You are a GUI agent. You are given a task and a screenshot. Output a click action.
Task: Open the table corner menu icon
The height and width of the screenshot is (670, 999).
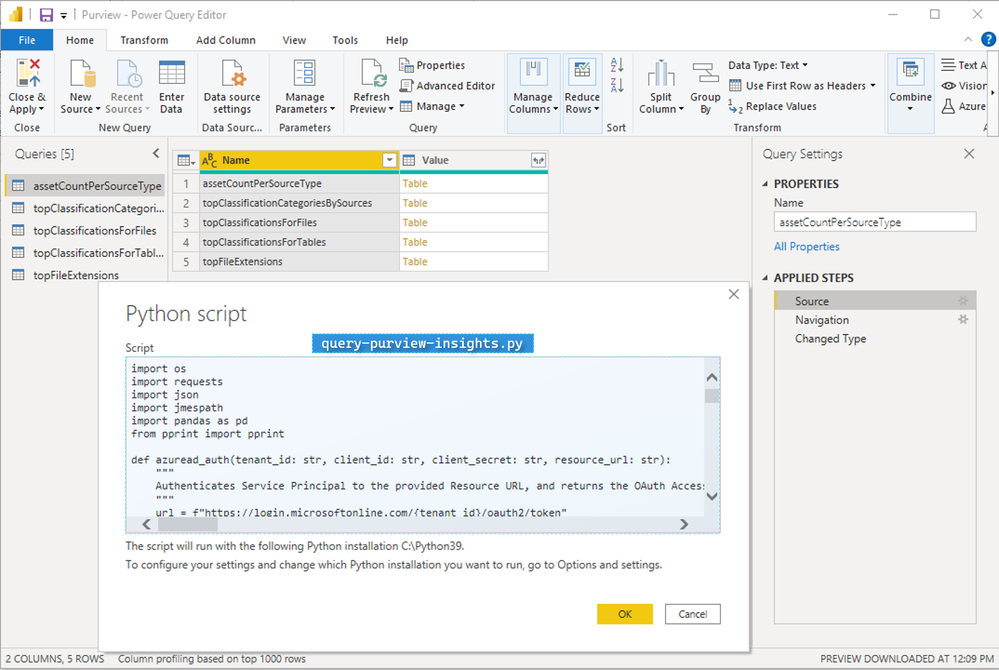point(185,160)
